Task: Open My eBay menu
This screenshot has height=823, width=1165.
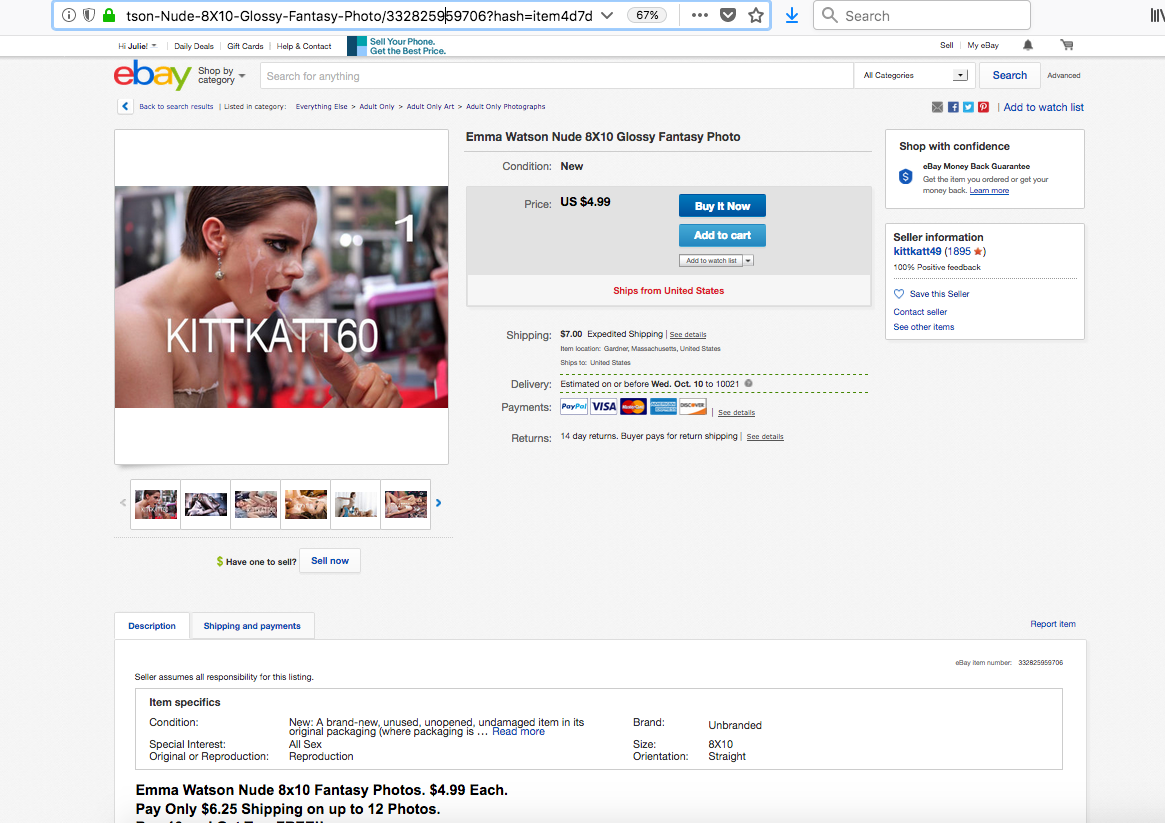Action: pos(983,45)
